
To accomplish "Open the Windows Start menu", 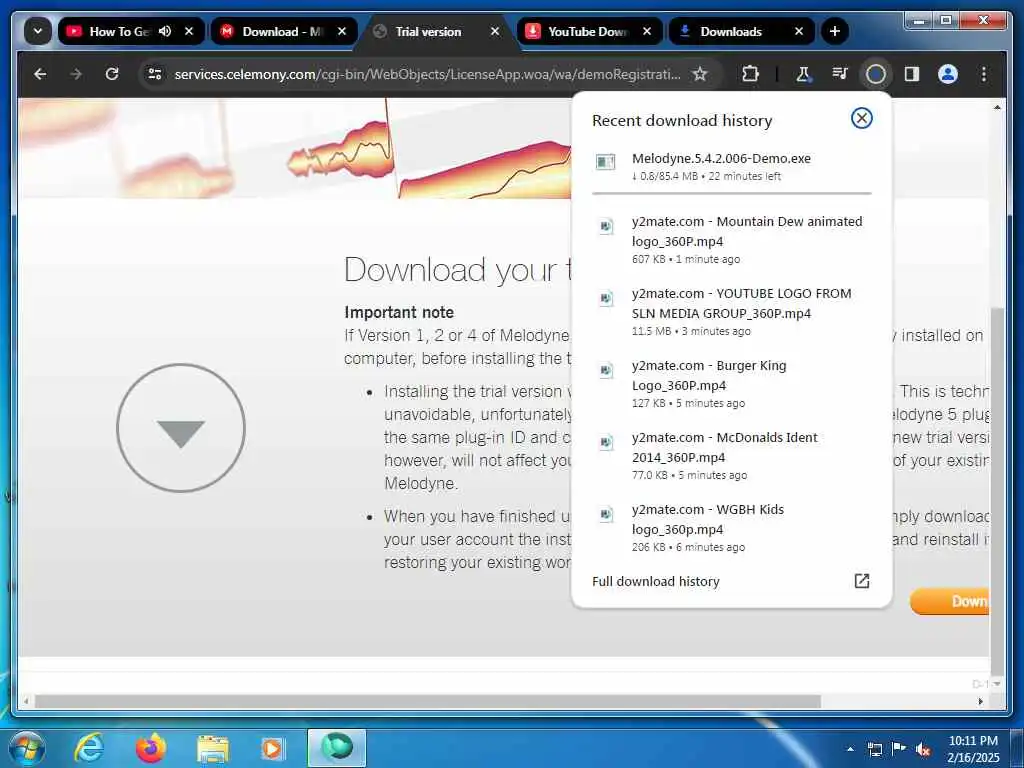I will click(x=27, y=748).
